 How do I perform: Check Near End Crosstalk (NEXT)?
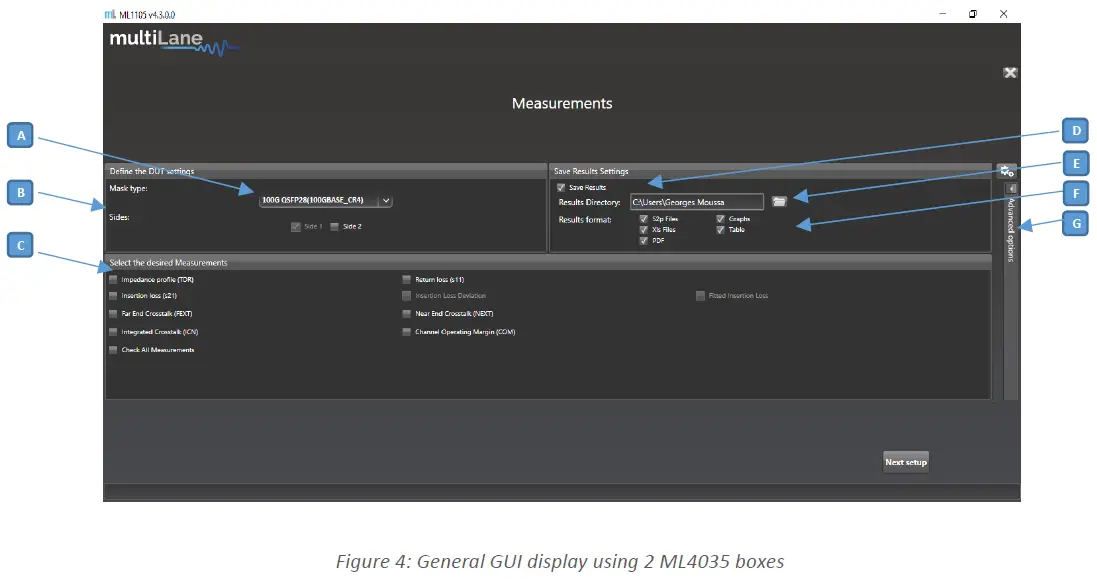pos(406,313)
